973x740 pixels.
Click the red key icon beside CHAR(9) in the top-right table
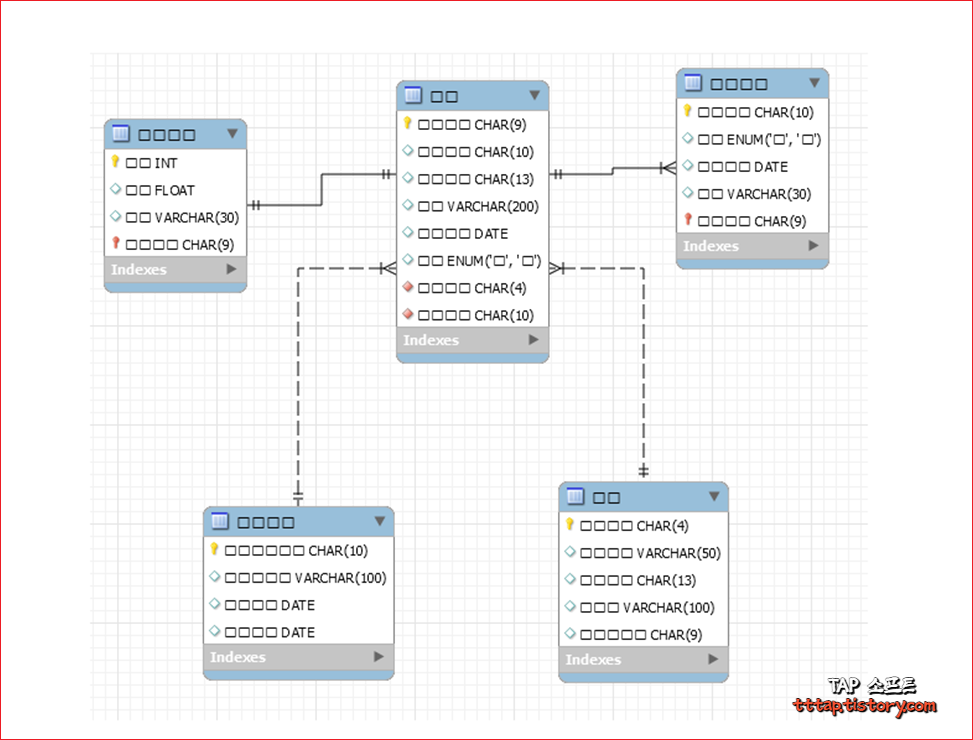(688, 220)
